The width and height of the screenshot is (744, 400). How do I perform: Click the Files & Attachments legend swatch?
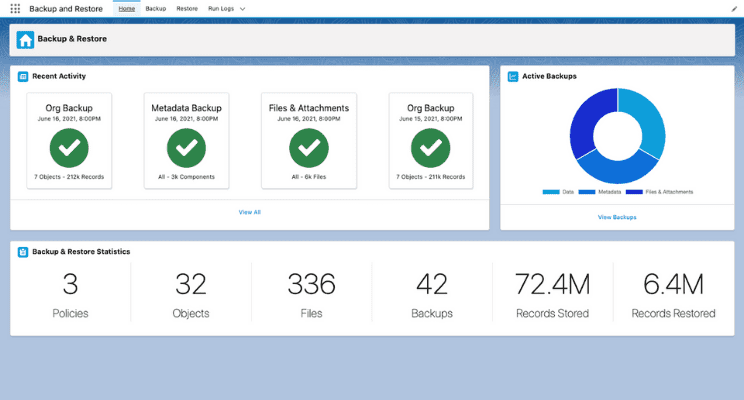tap(633, 191)
